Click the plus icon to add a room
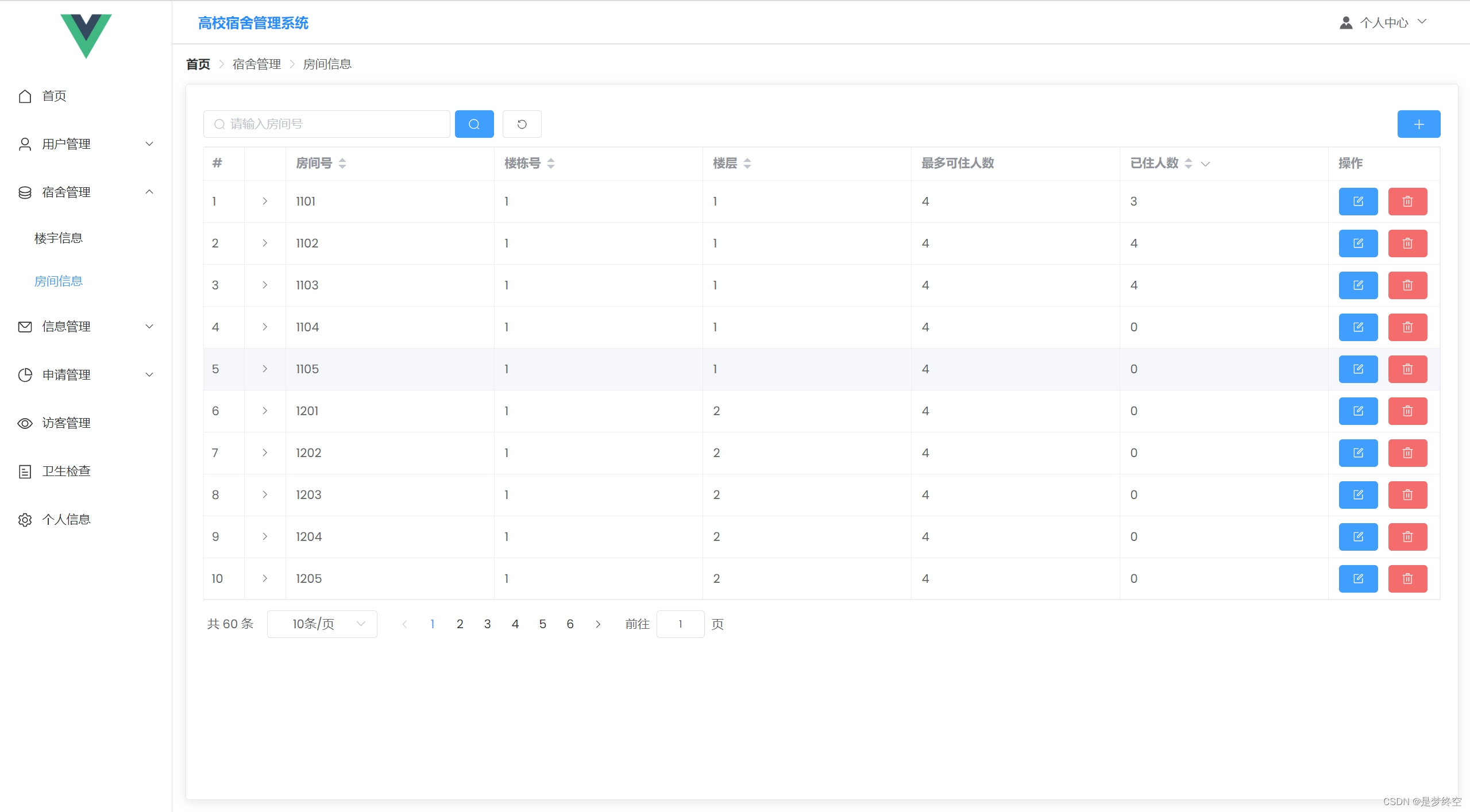1470x812 pixels. [1418, 123]
